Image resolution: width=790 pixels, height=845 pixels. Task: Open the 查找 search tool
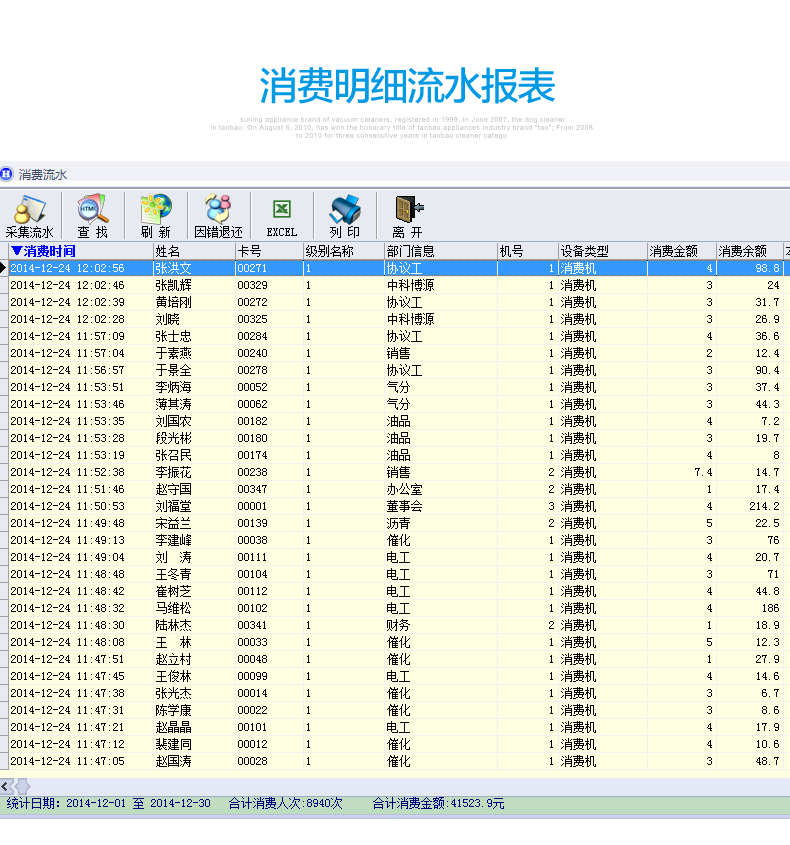pos(92,214)
